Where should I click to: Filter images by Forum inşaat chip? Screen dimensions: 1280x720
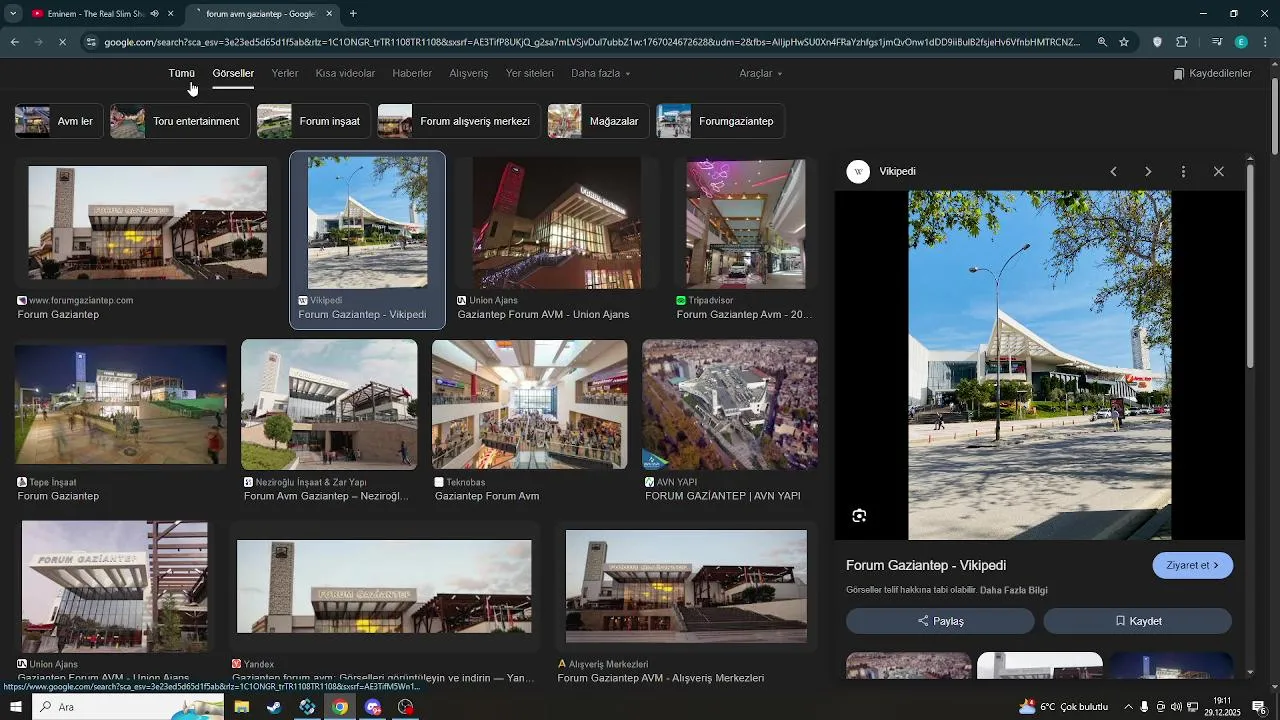point(313,121)
